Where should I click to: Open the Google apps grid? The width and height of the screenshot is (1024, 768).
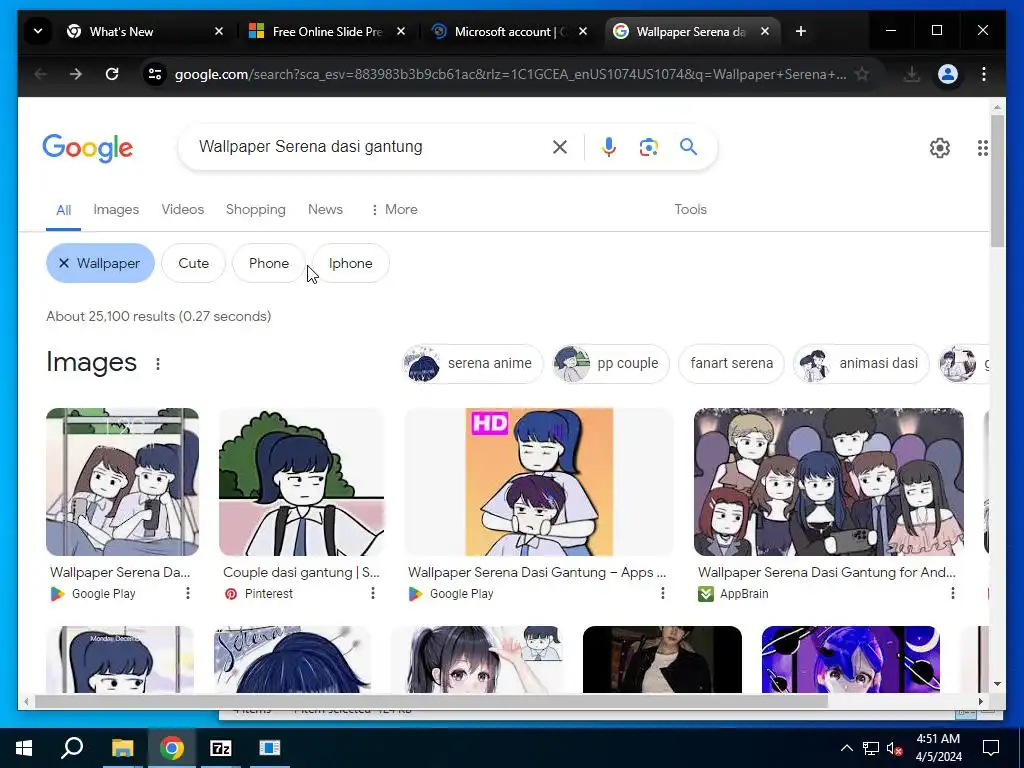tap(983, 148)
